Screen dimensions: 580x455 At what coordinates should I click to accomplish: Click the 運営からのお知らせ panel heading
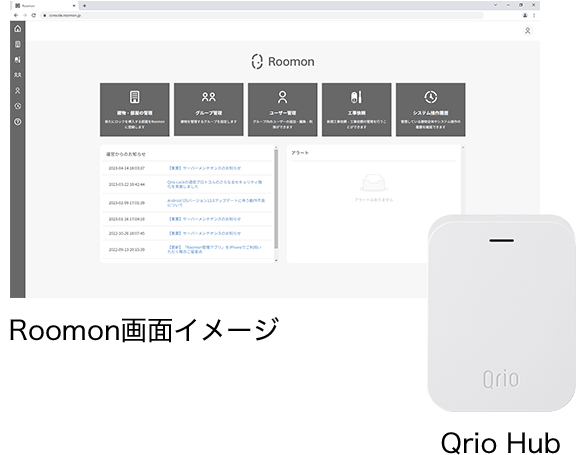126,154
